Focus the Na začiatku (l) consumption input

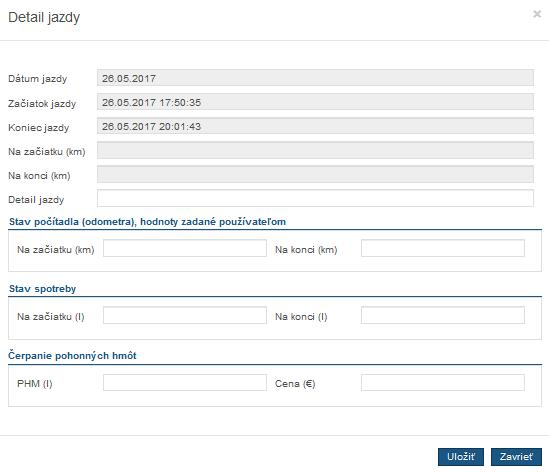tap(185, 315)
